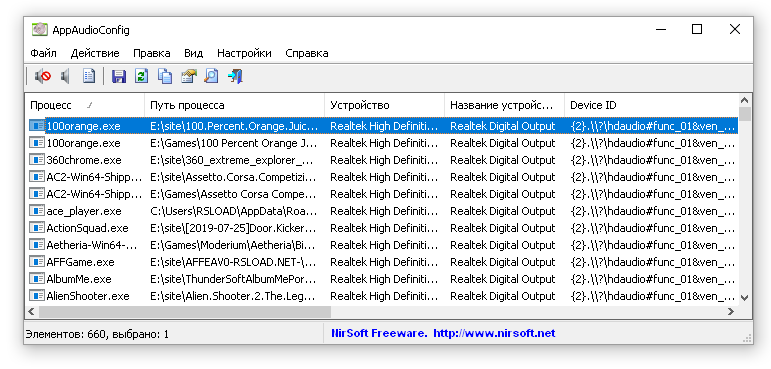Screen dimensions: 771x369
Task: Click path C:\Users\RSLOAD\AppData\Roa...
Action: point(234,211)
